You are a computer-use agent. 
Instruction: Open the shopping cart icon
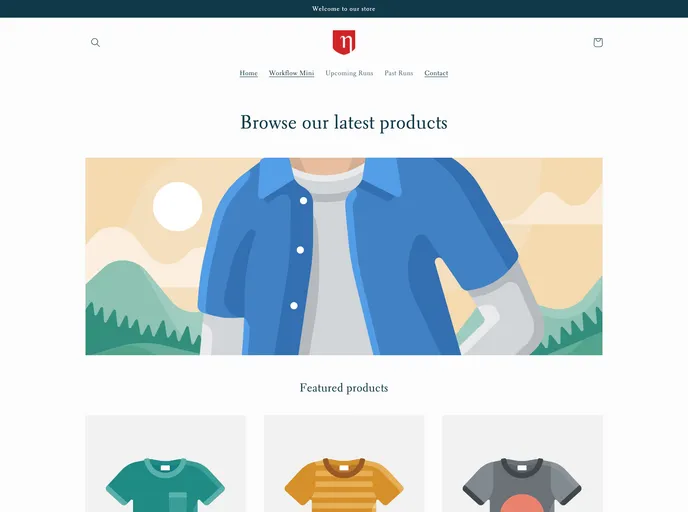pos(598,43)
